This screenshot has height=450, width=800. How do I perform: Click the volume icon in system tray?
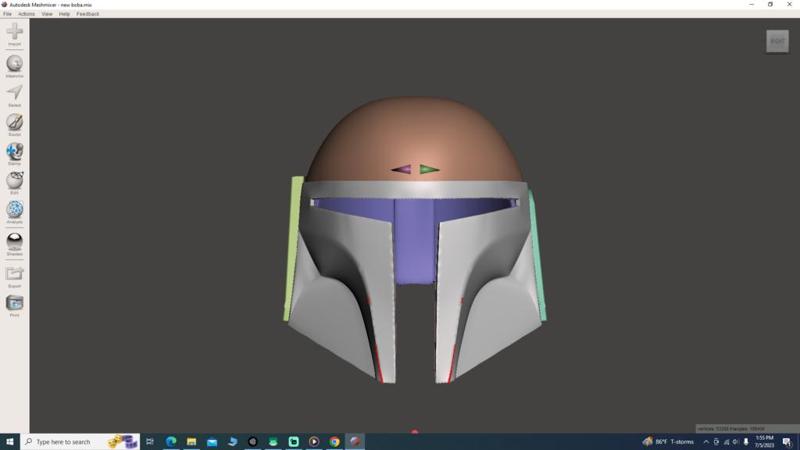[736, 442]
